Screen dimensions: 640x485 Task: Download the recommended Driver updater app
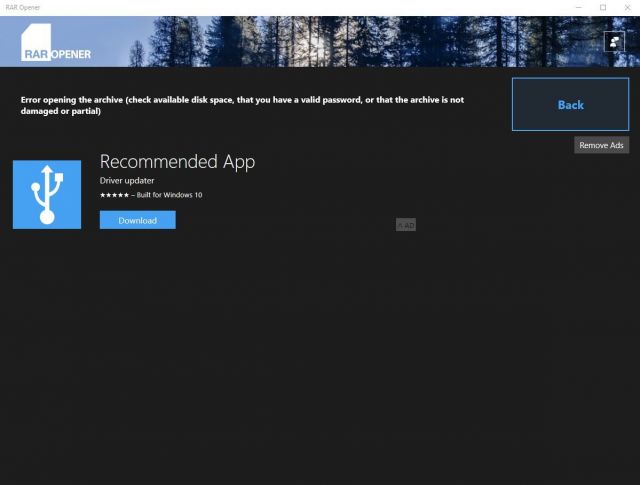[x=137, y=220]
